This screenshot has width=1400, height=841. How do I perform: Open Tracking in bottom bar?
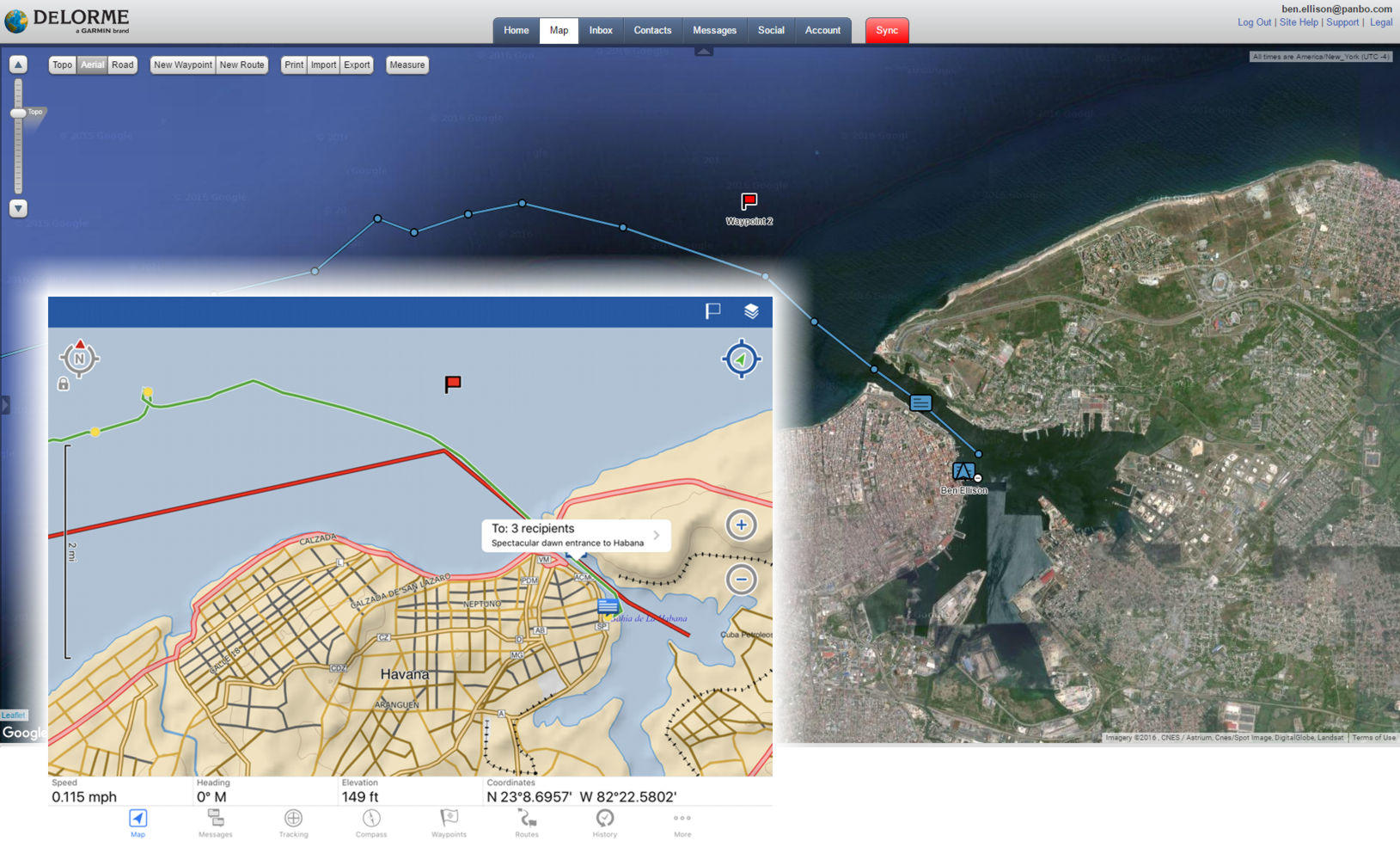pyautogui.click(x=293, y=823)
